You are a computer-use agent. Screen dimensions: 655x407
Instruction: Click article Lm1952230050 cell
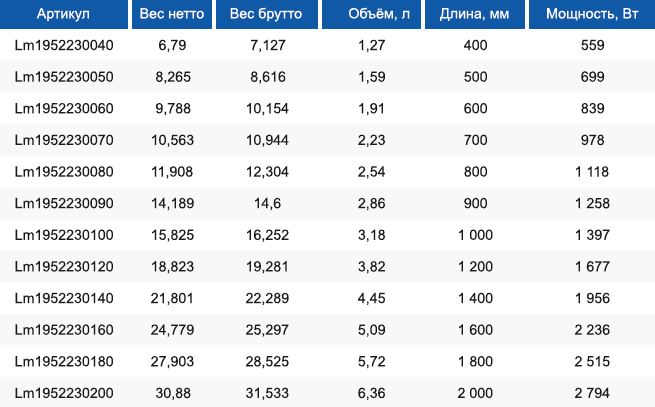[64, 77]
